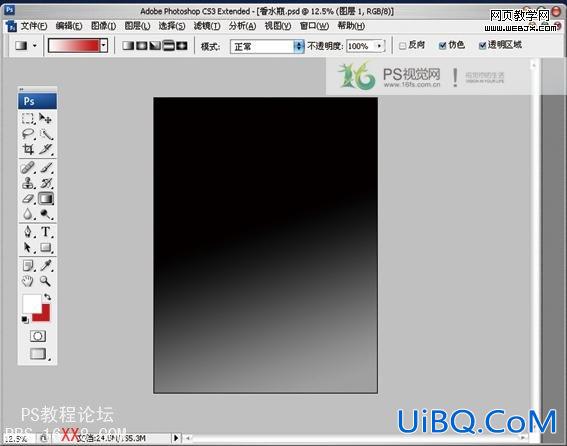Select the Dodge tool
The image size is (567, 446).
click(46, 214)
